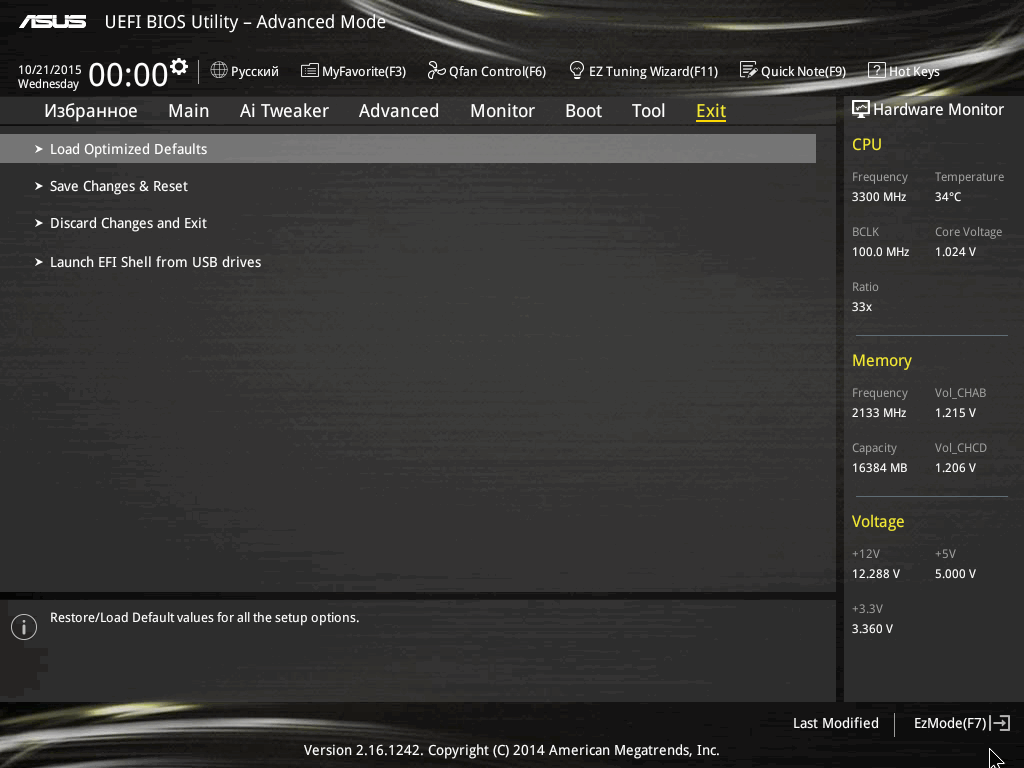Click the info circle icon in help area
This screenshot has width=1024, height=768.
(x=24, y=627)
